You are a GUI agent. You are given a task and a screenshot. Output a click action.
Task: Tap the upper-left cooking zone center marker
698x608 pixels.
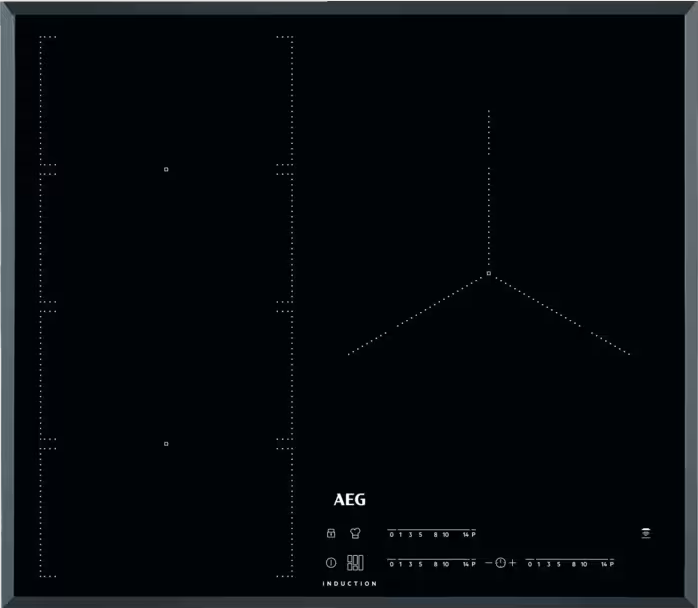166,170
